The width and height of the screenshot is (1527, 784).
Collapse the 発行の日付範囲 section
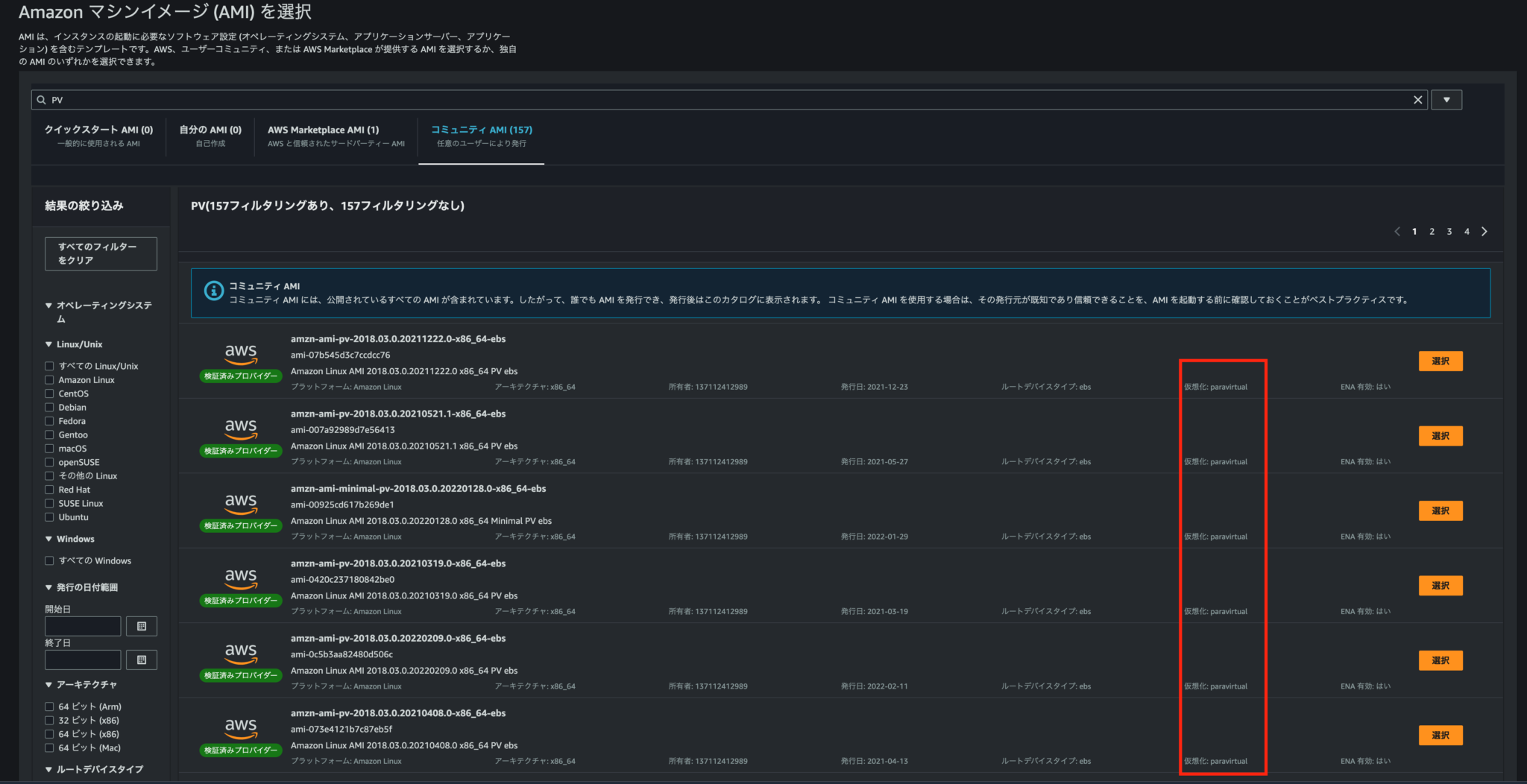tap(48, 587)
